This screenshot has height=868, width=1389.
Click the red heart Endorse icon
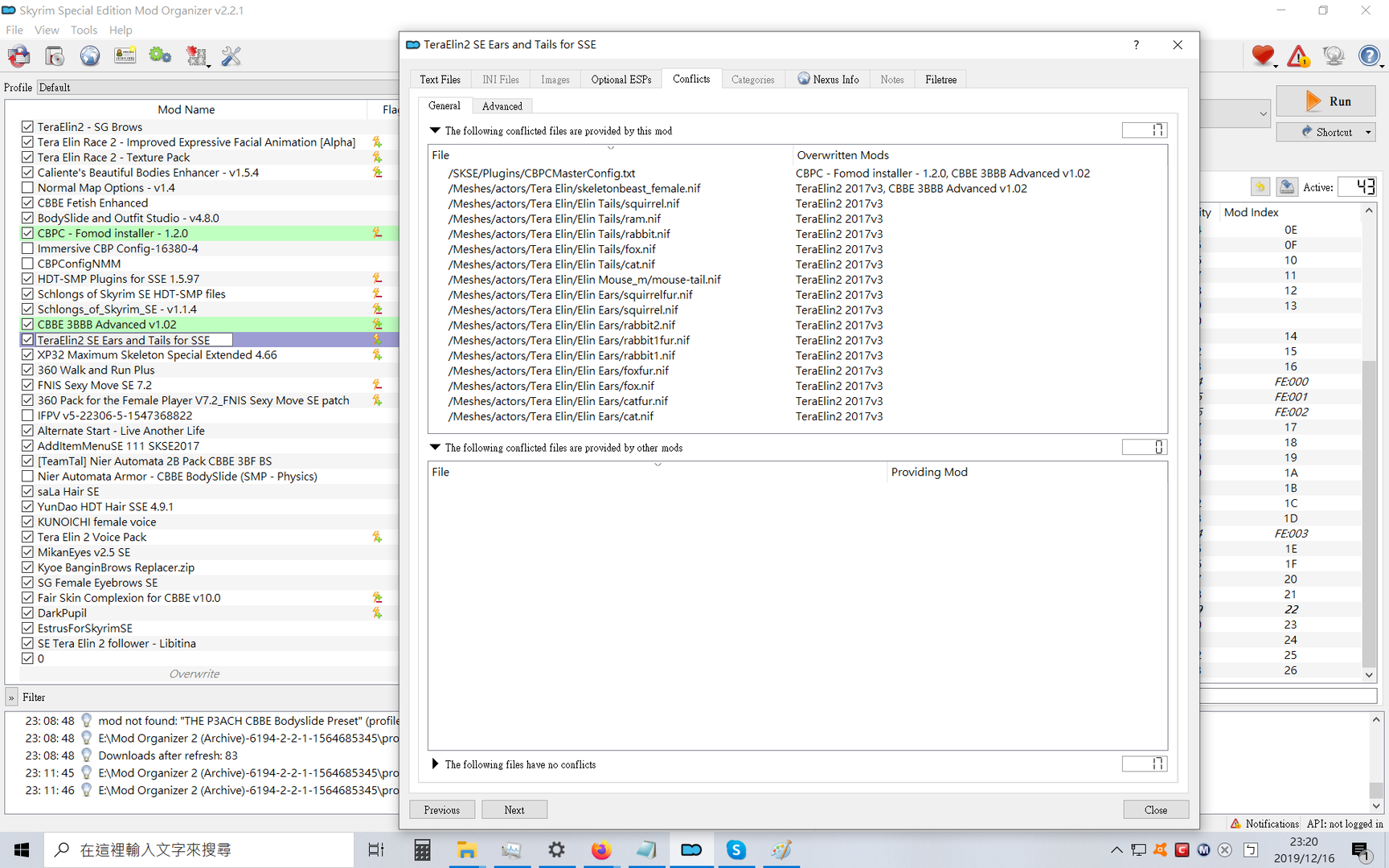(1263, 55)
